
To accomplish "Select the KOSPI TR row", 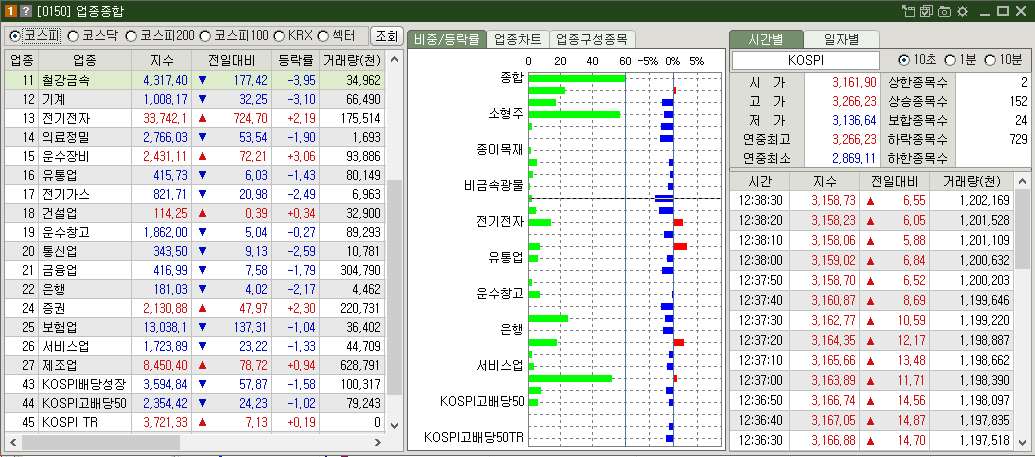I will point(195,423).
